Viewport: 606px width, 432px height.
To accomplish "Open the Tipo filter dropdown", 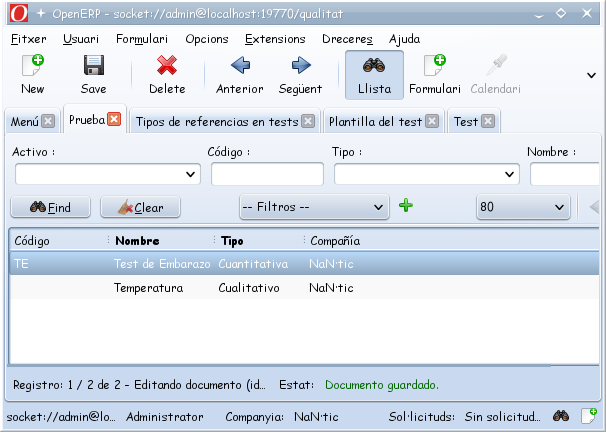I will (x=427, y=174).
